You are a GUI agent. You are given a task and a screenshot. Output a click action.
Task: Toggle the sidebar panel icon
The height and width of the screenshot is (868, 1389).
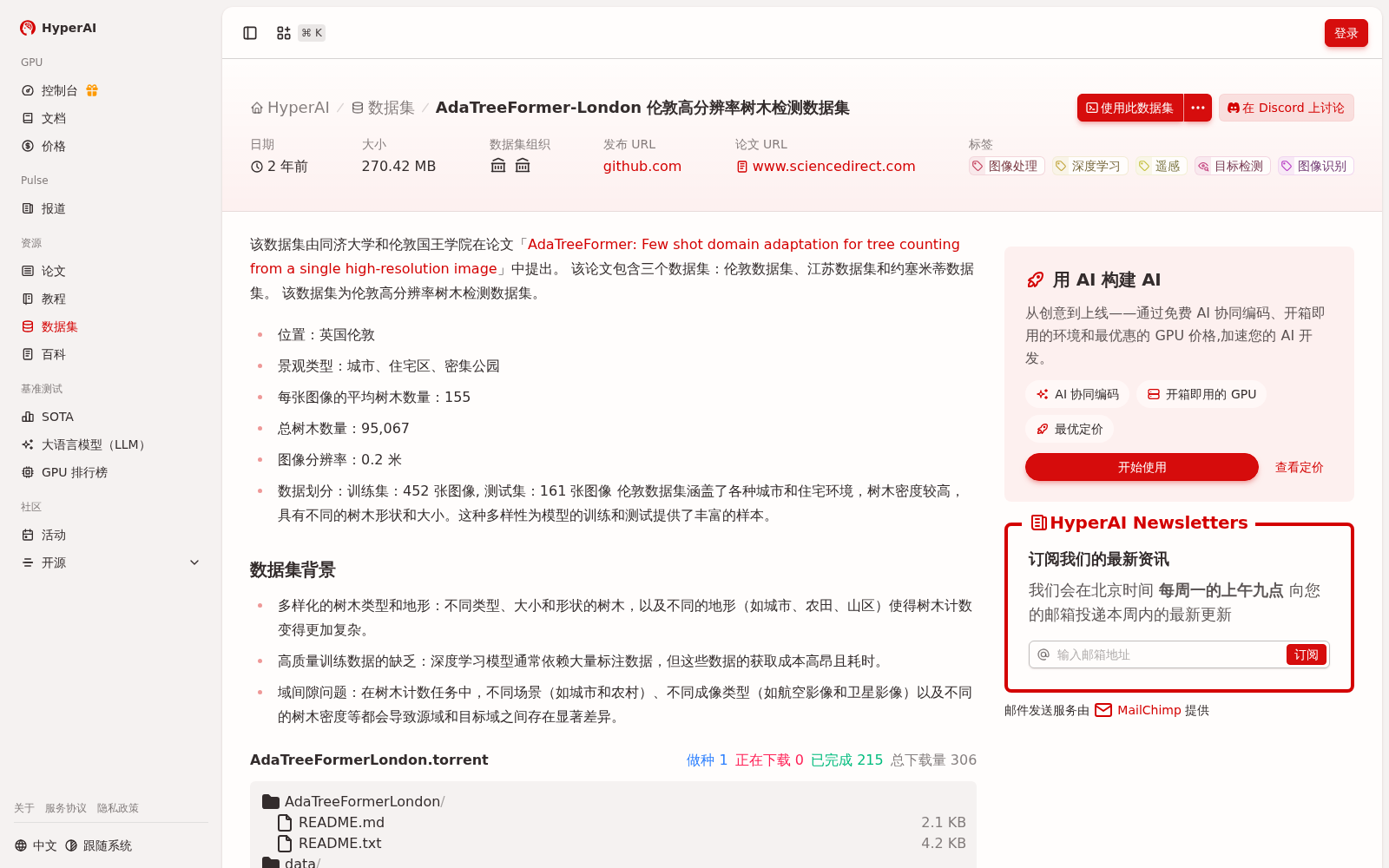(250, 33)
